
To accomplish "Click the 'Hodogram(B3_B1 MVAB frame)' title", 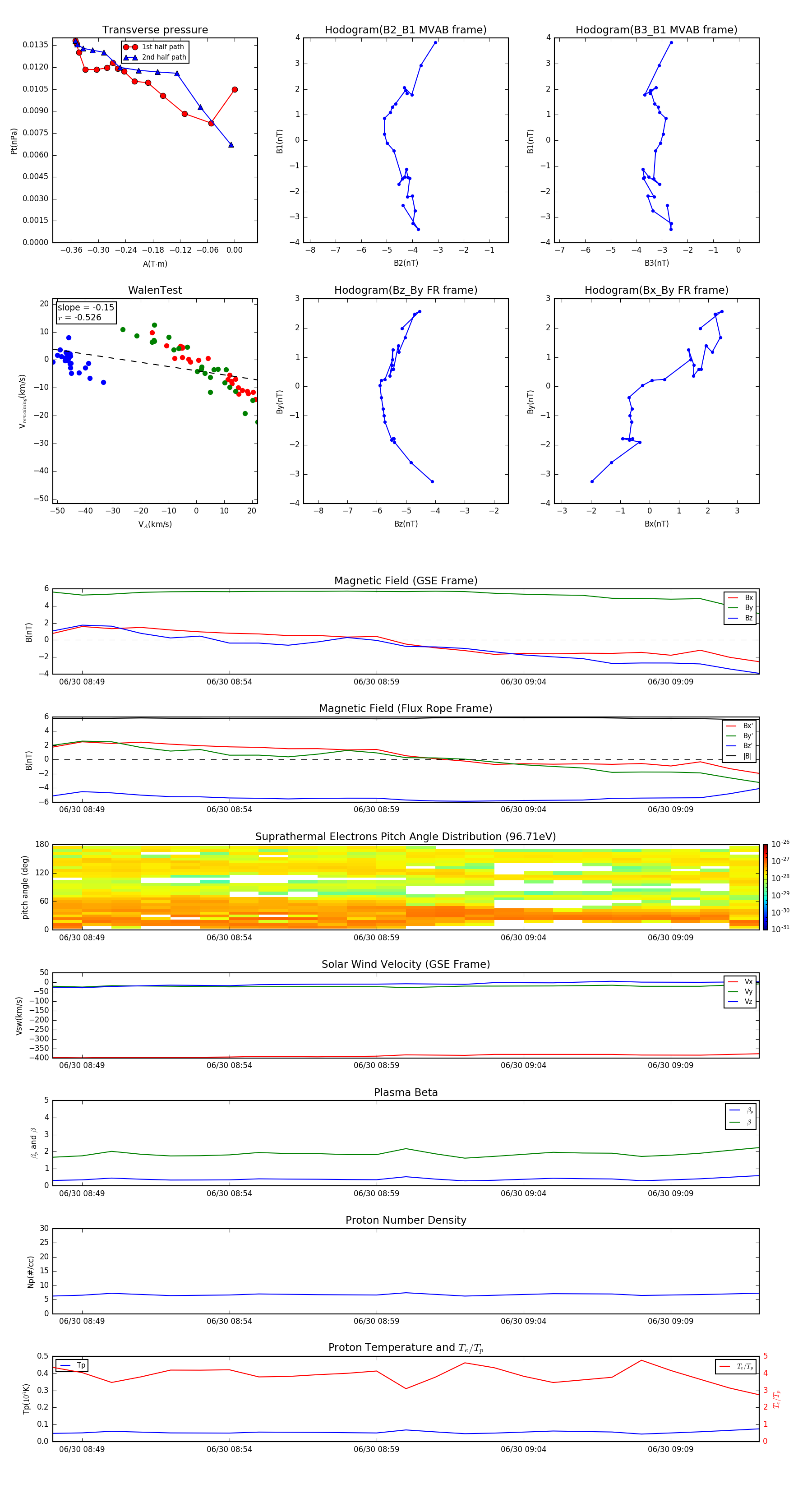I will pyautogui.click(x=656, y=30).
